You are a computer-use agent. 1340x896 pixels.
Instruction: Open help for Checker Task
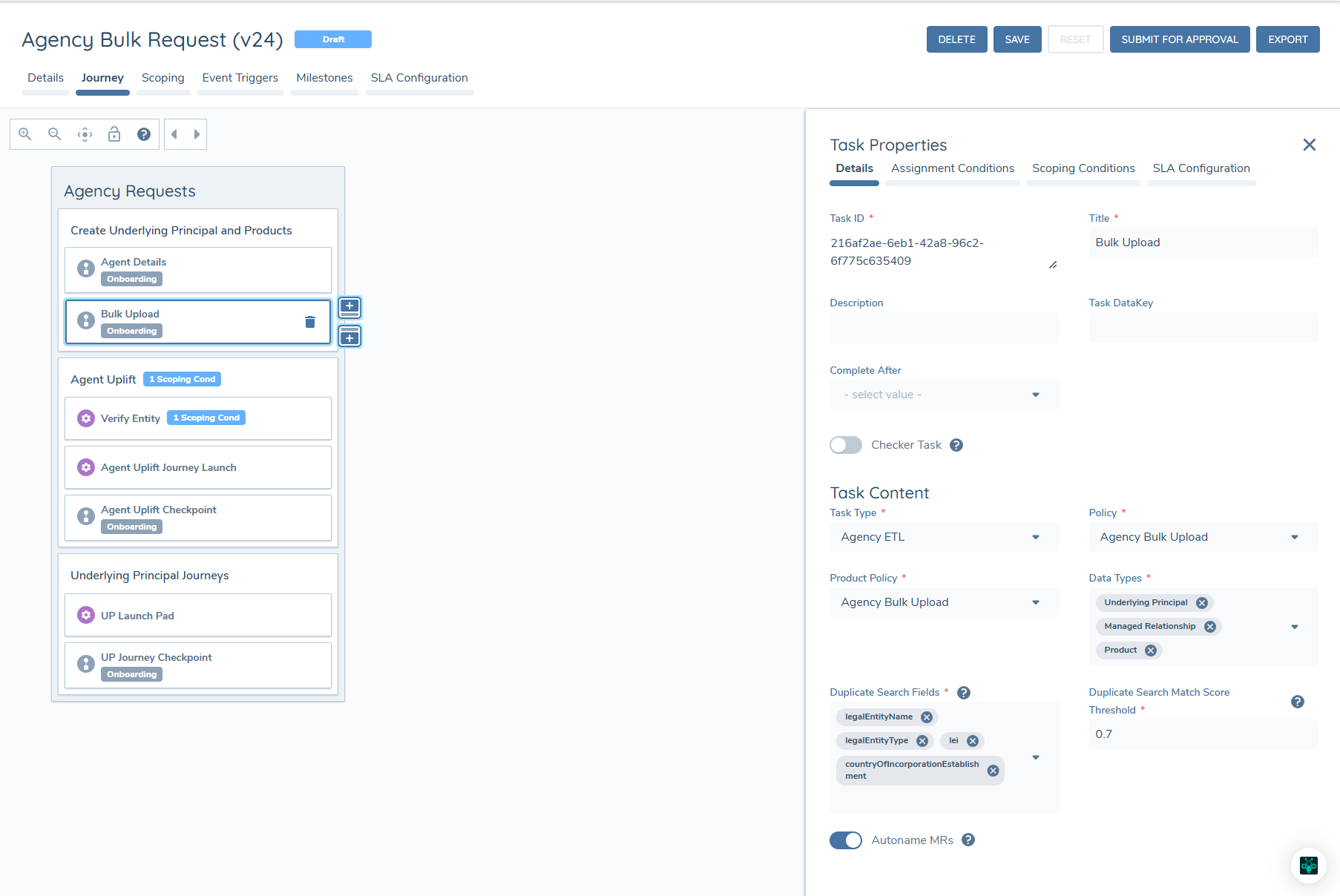click(956, 445)
